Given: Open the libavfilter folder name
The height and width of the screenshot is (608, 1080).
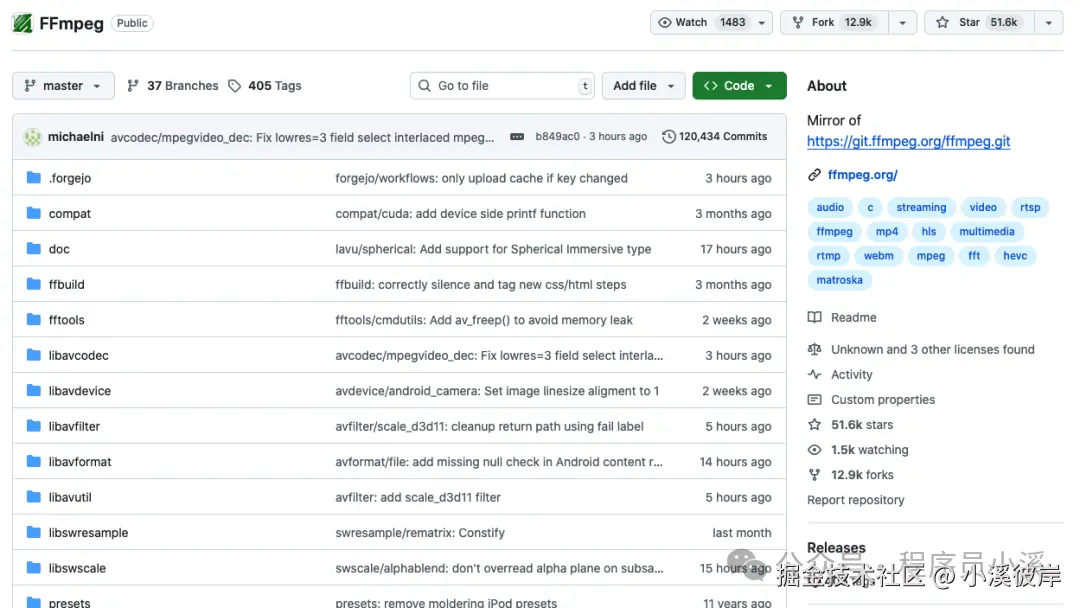Looking at the screenshot, I should (74, 426).
